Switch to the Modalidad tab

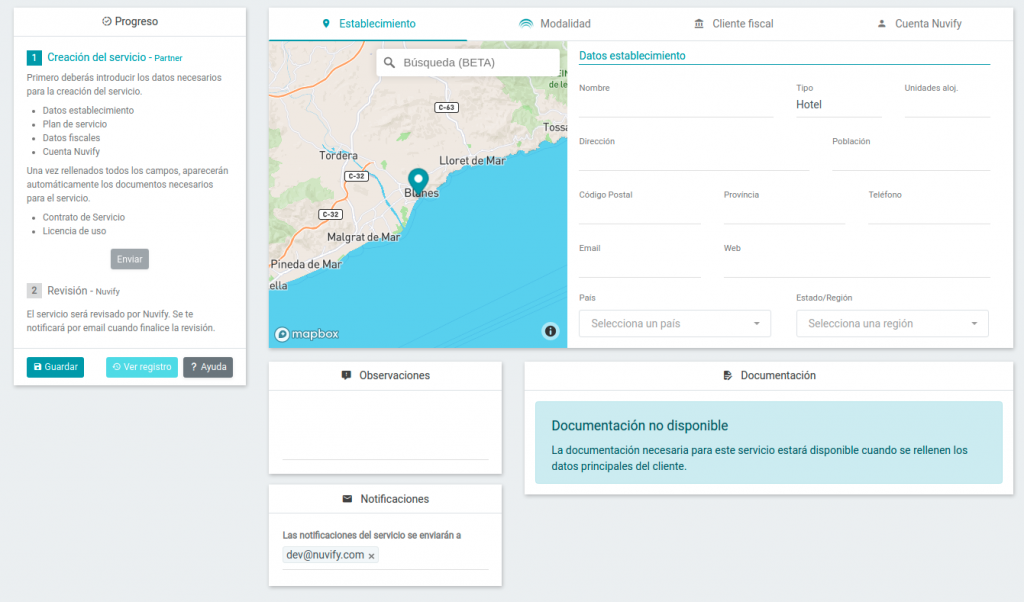554,24
